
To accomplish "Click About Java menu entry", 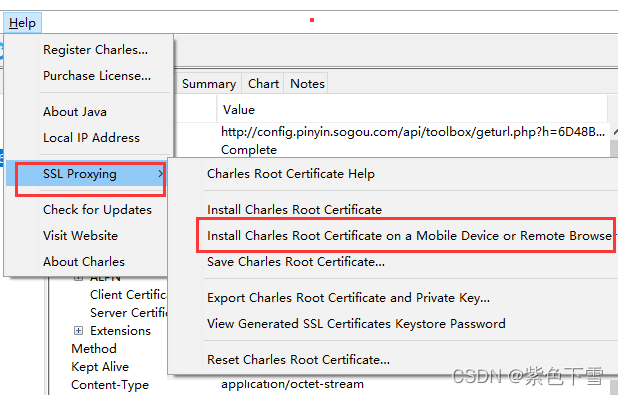I will pos(75,112).
